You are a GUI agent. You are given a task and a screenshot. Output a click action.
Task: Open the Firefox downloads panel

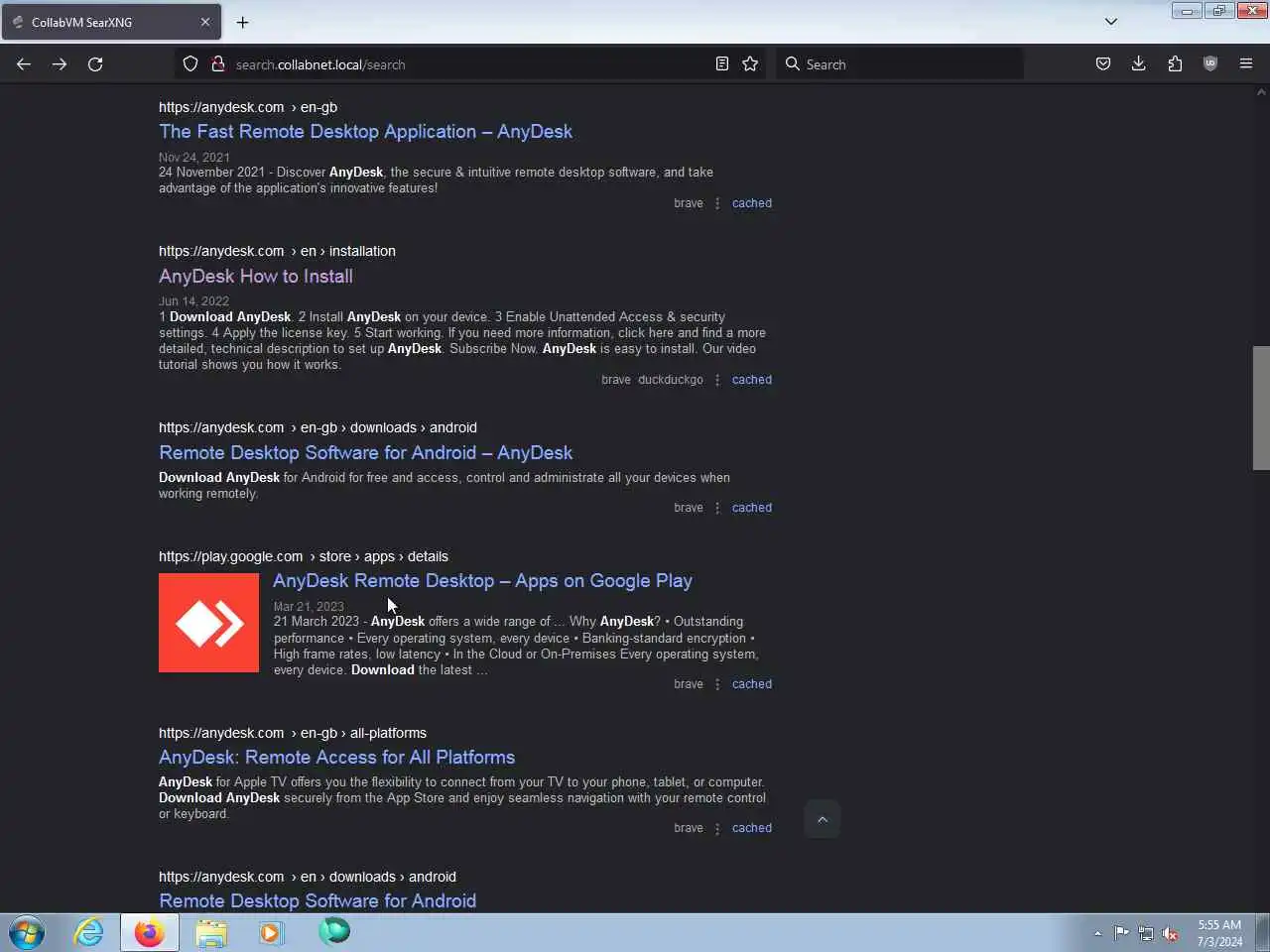point(1138,64)
